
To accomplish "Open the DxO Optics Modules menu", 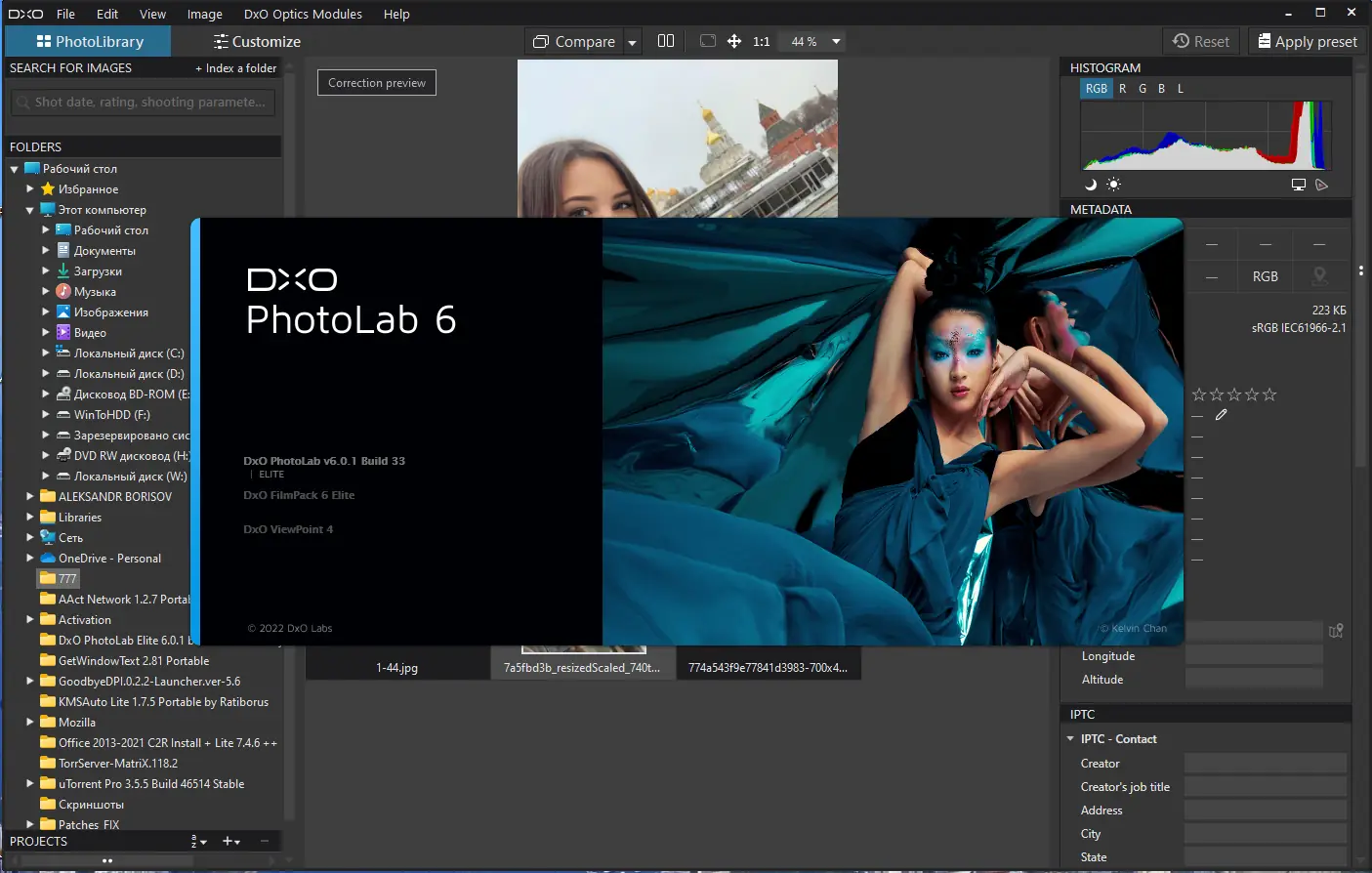I will [303, 14].
